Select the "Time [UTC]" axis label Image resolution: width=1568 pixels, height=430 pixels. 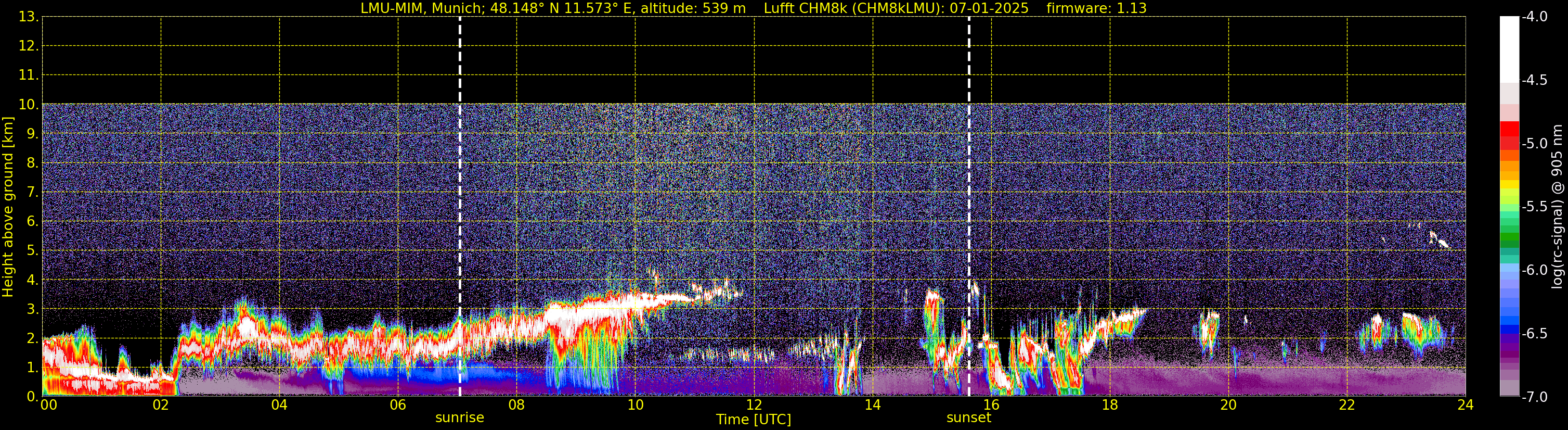pos(754,420)
